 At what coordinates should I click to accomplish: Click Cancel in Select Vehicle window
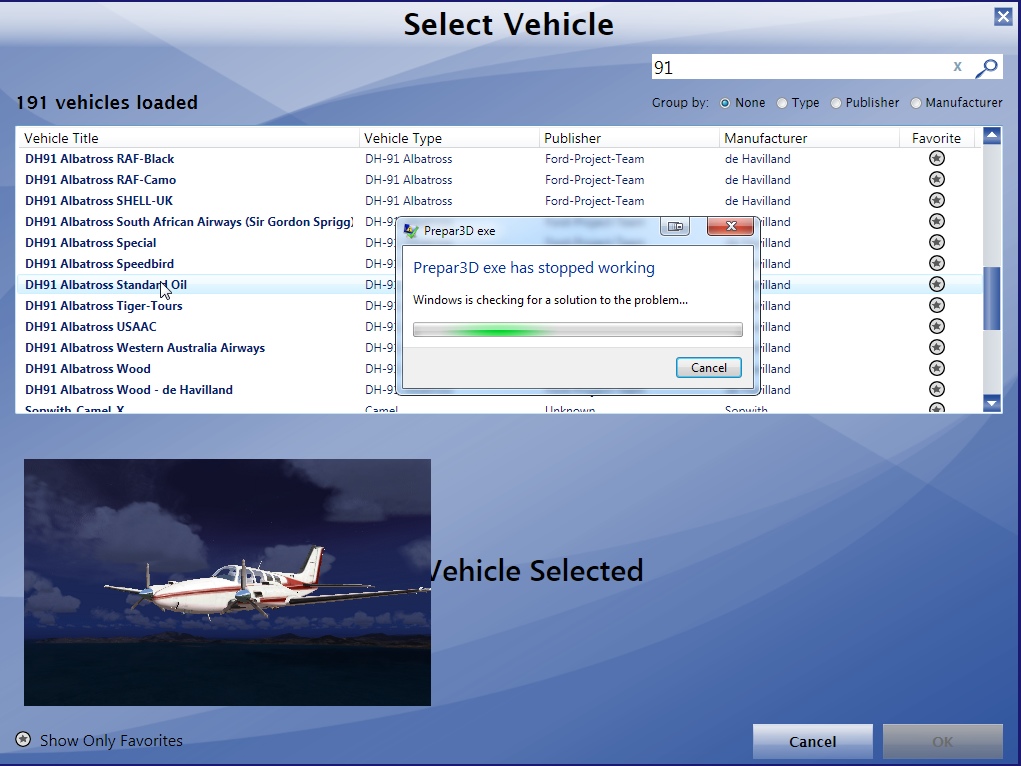click(813, 742)
